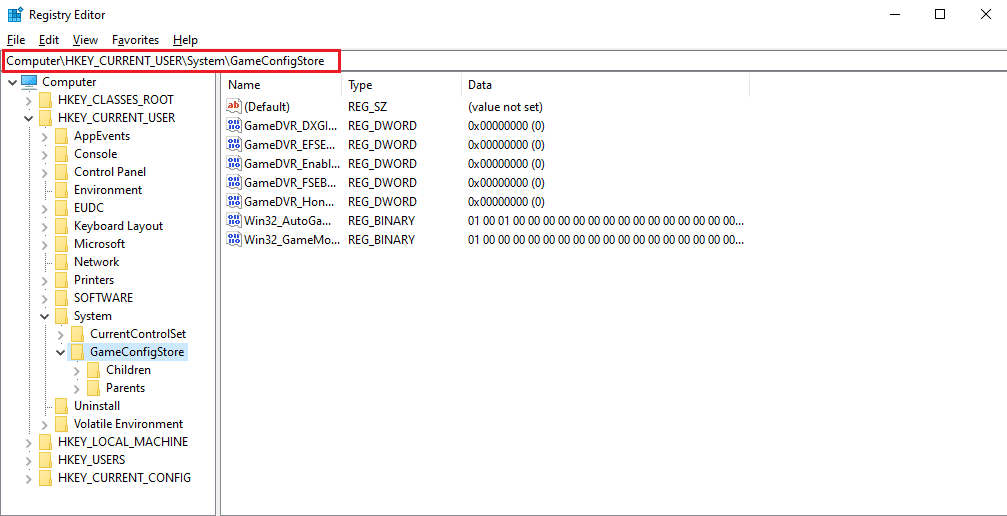Click the AppEvents folder icon
This screenshot has height=516, width=1007.
click(61, 136)
